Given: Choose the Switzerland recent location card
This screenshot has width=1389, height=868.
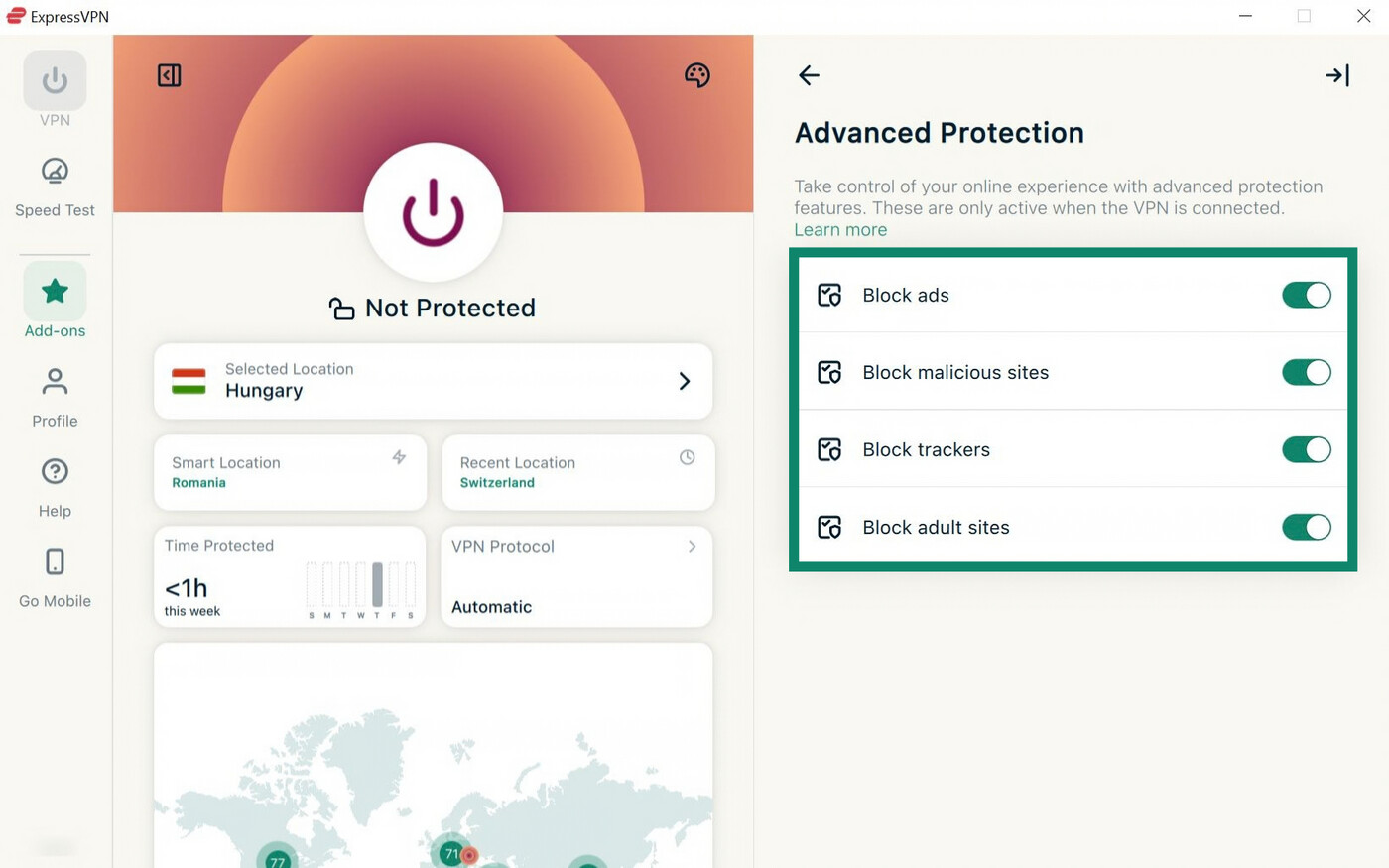Looking at the screenshot, I should pos(577,472).
